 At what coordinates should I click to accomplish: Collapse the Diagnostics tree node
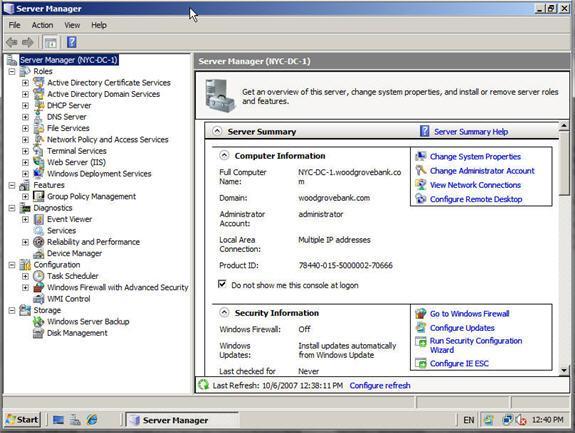[x=12, y=208]
